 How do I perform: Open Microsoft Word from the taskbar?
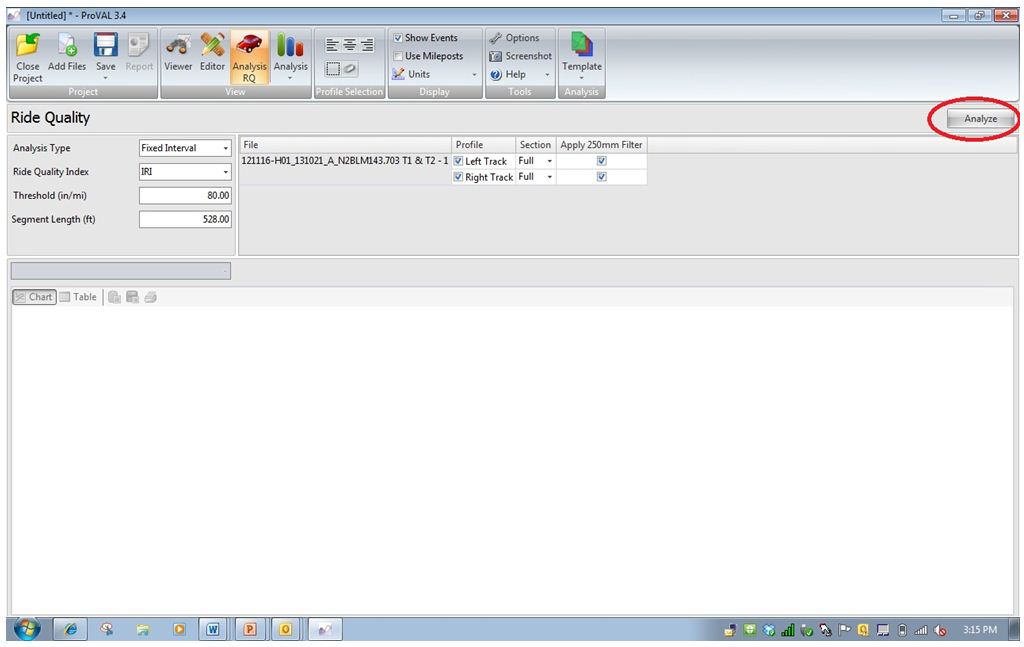213,629
